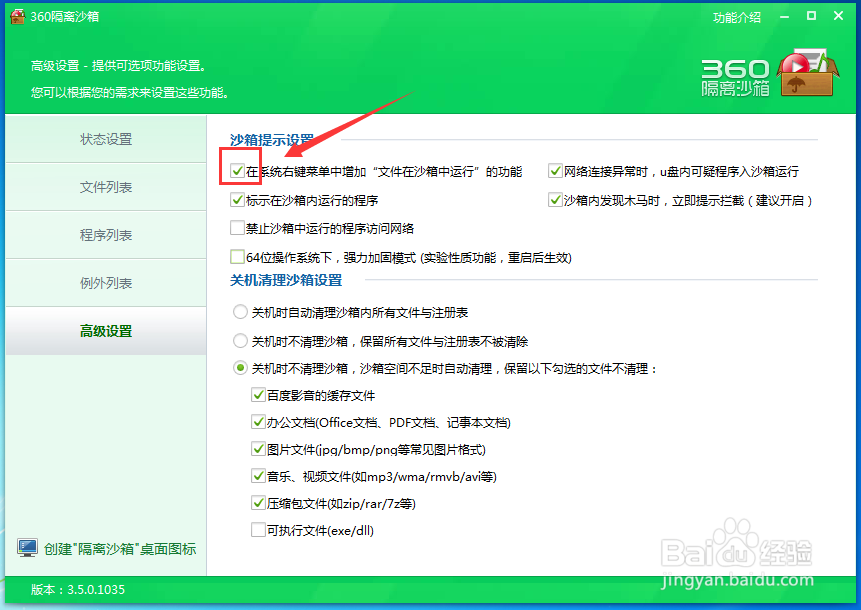Uncheck 网络连接异常时可疑程序入沙箱运行

tap(556, 170)
